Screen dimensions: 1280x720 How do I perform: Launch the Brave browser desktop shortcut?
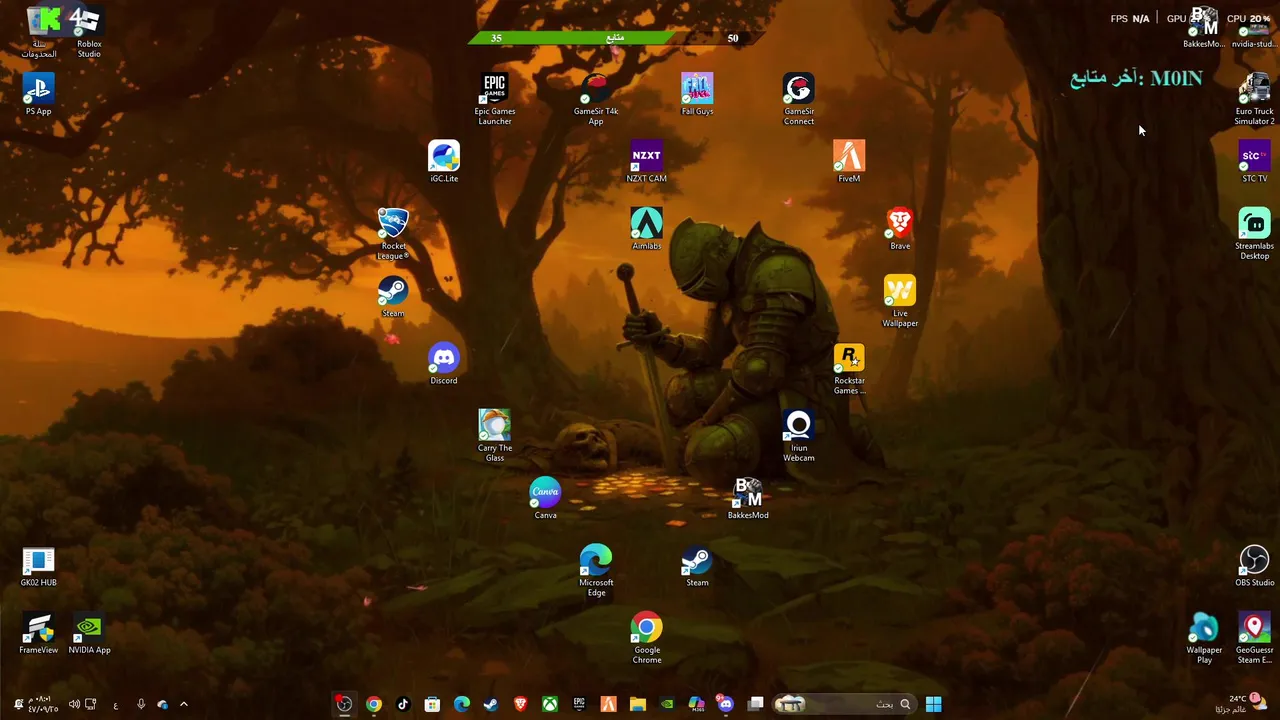pos(900,229)
